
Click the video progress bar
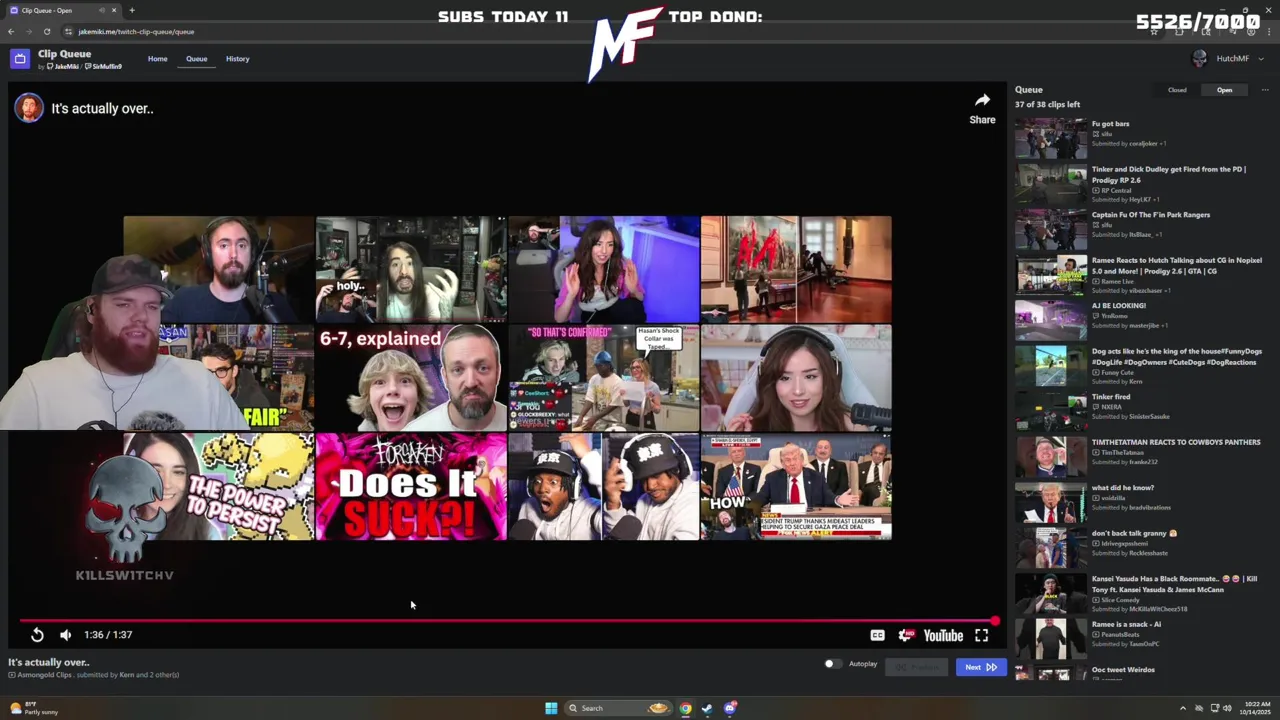[x=507, y=621]
